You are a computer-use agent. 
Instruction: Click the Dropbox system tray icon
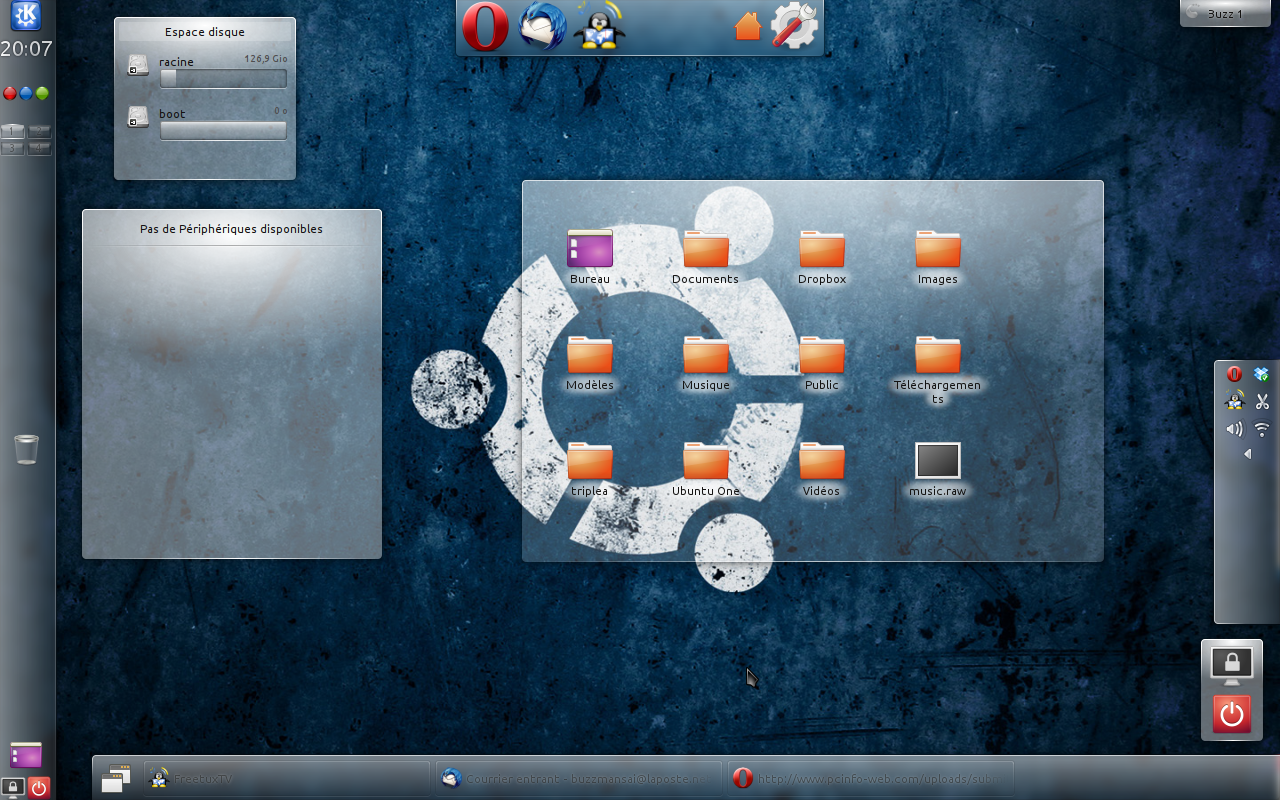(1262, 374)
